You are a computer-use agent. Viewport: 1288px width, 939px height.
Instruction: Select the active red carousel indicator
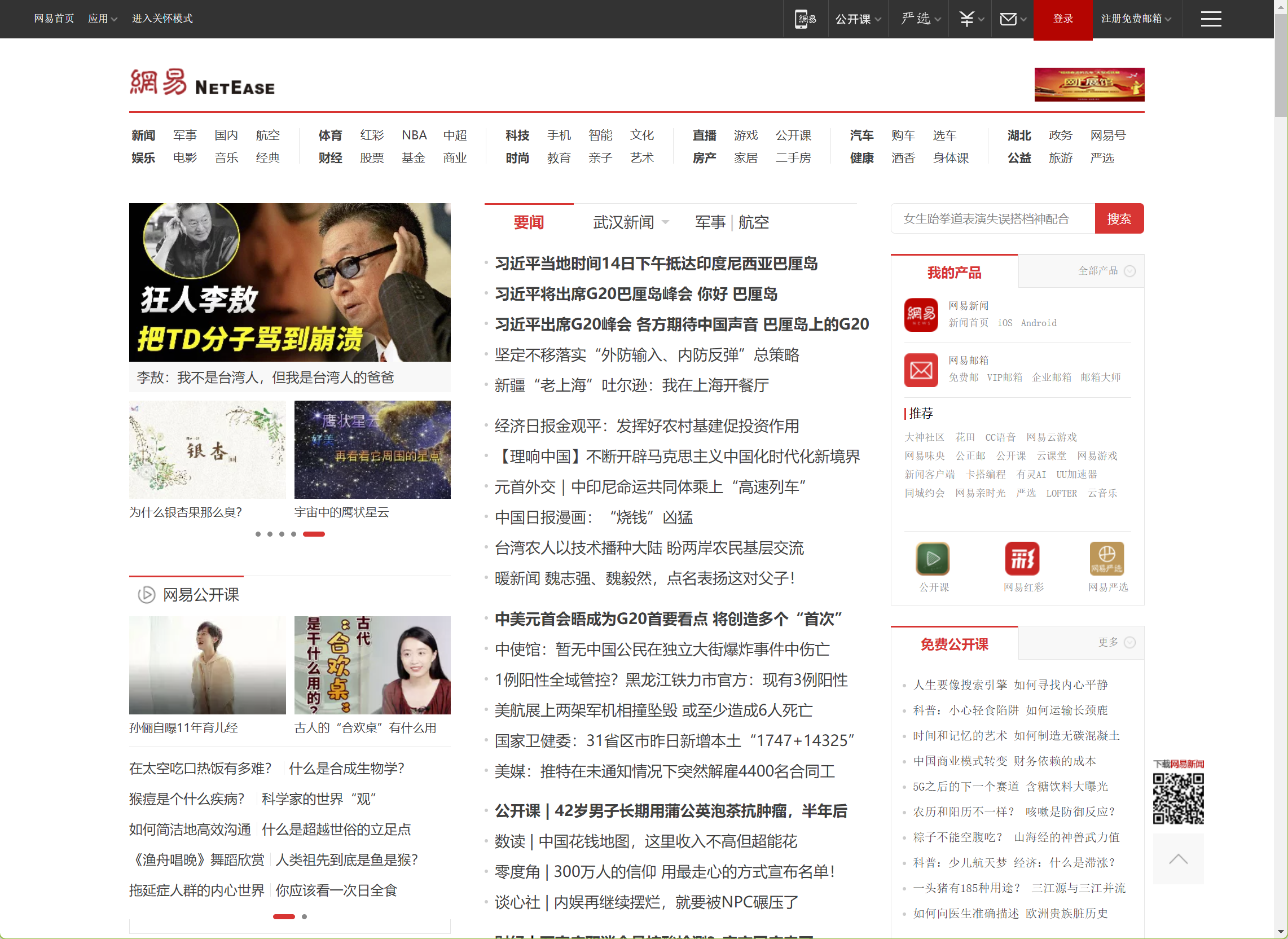[x=314, y=534]
